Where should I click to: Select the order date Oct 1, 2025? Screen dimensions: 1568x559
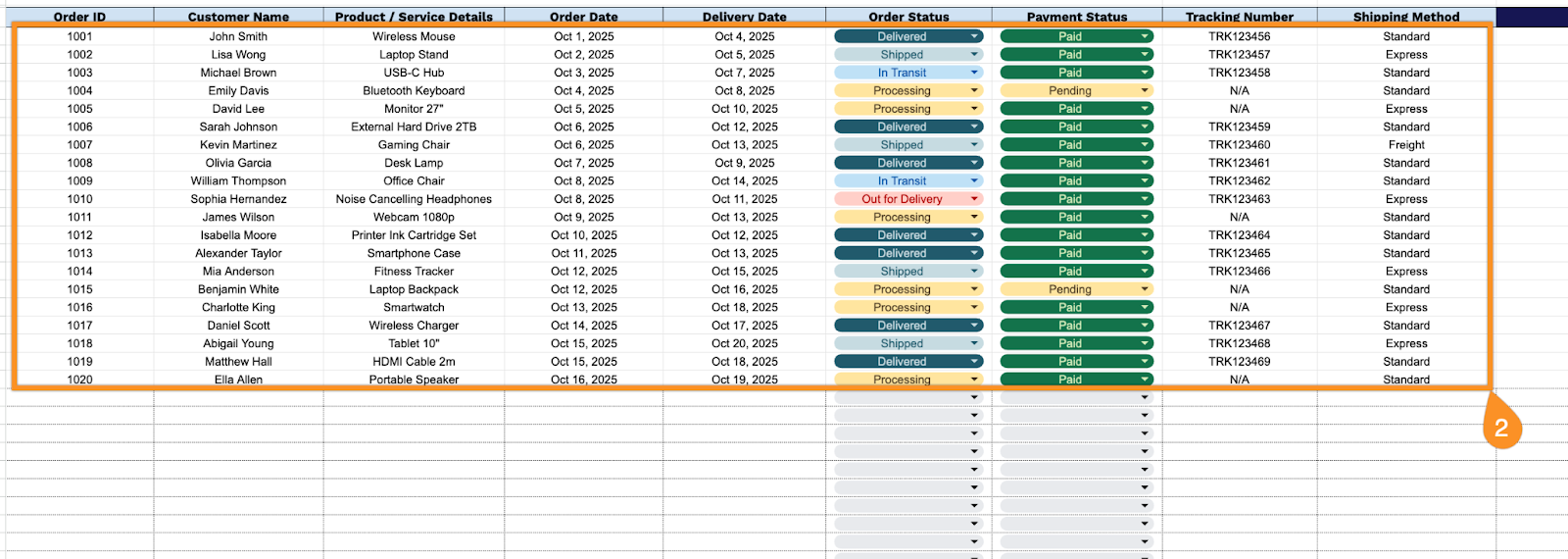[584, 36]
